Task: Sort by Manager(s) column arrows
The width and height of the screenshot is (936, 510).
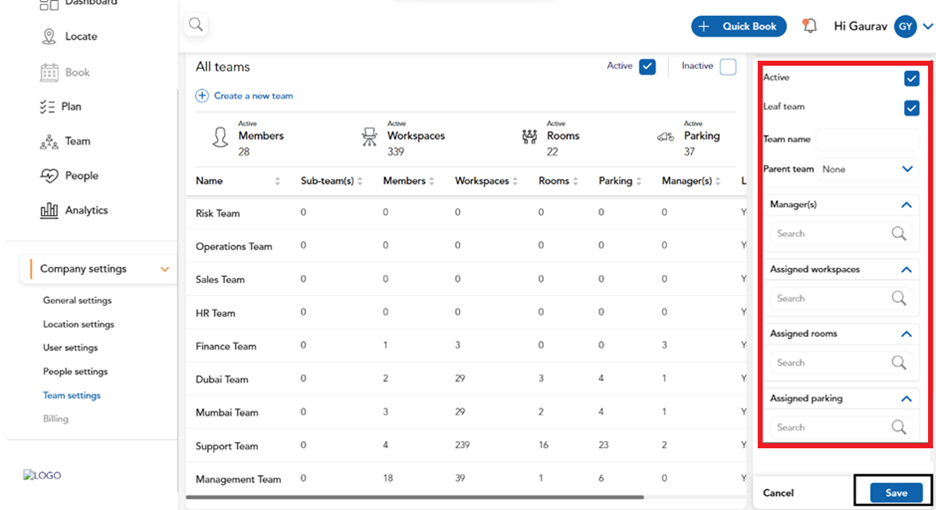Action: pos(718,181)
